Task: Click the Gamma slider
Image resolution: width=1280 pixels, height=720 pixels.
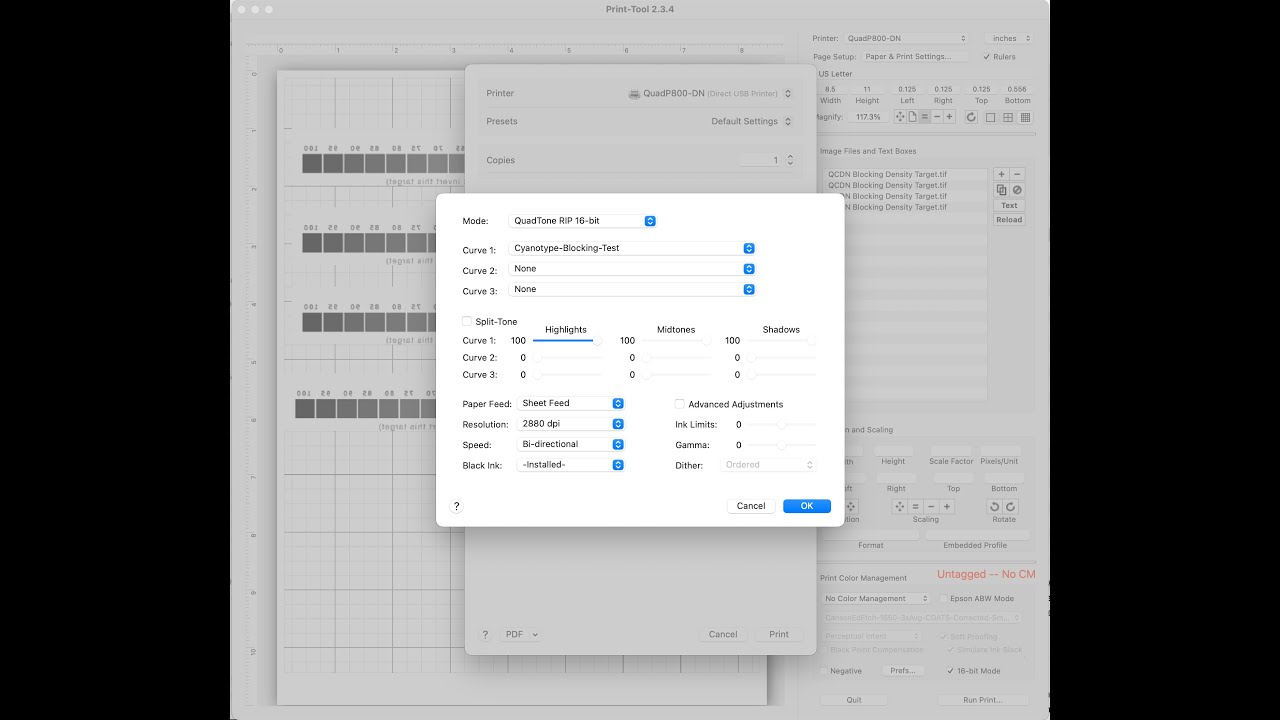Action: [x=782, y=445]
